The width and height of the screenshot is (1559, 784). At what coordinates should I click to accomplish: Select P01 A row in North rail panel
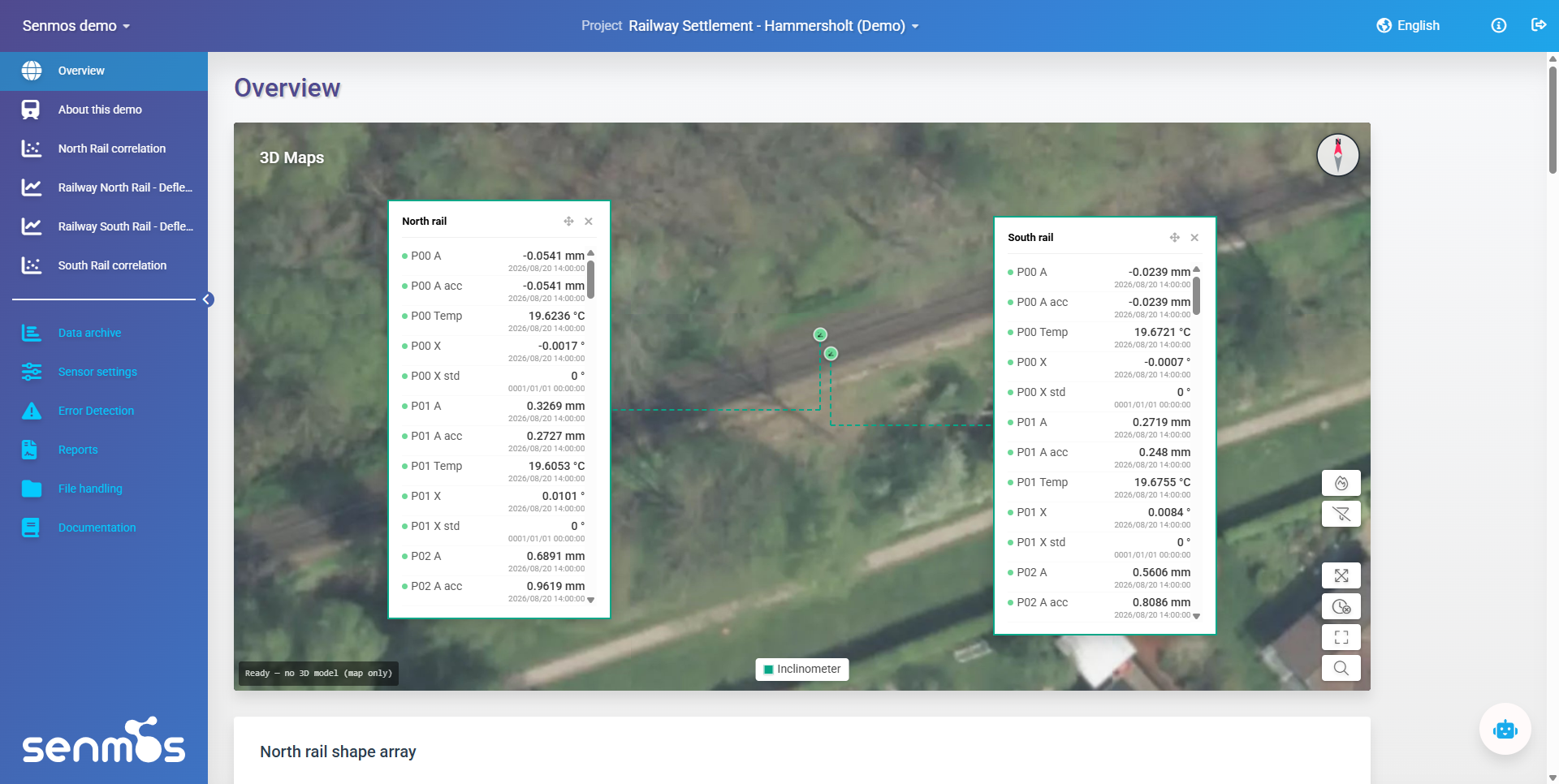pyautogui.click(x=494, y=411)
